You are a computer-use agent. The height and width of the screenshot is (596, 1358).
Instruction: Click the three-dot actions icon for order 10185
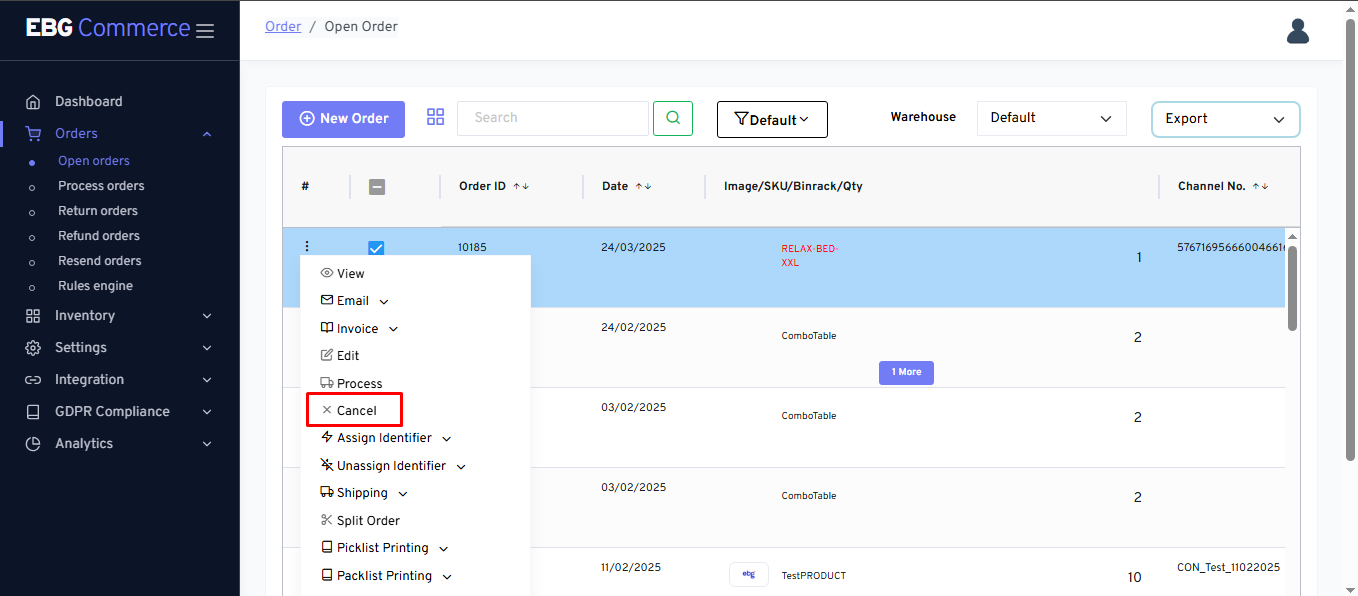click(307, 246)
